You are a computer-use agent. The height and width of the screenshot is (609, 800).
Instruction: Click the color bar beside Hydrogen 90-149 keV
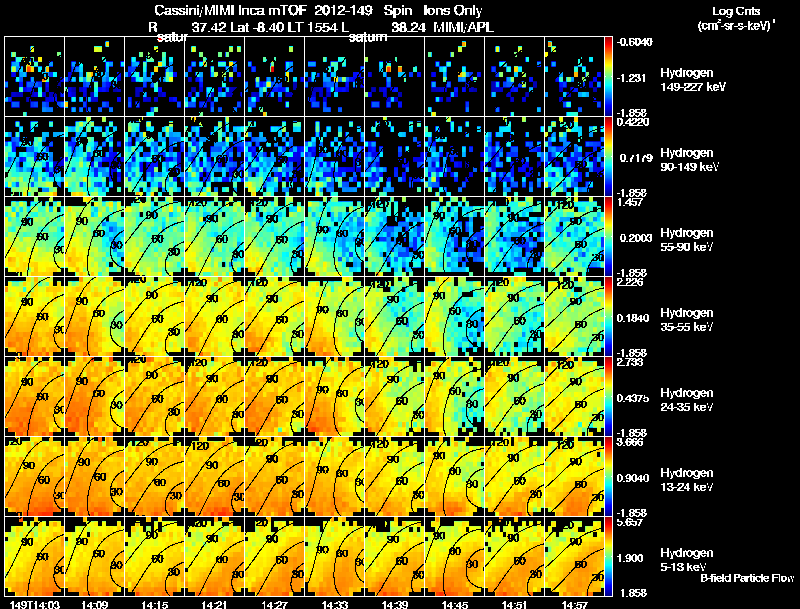[608, 157]
